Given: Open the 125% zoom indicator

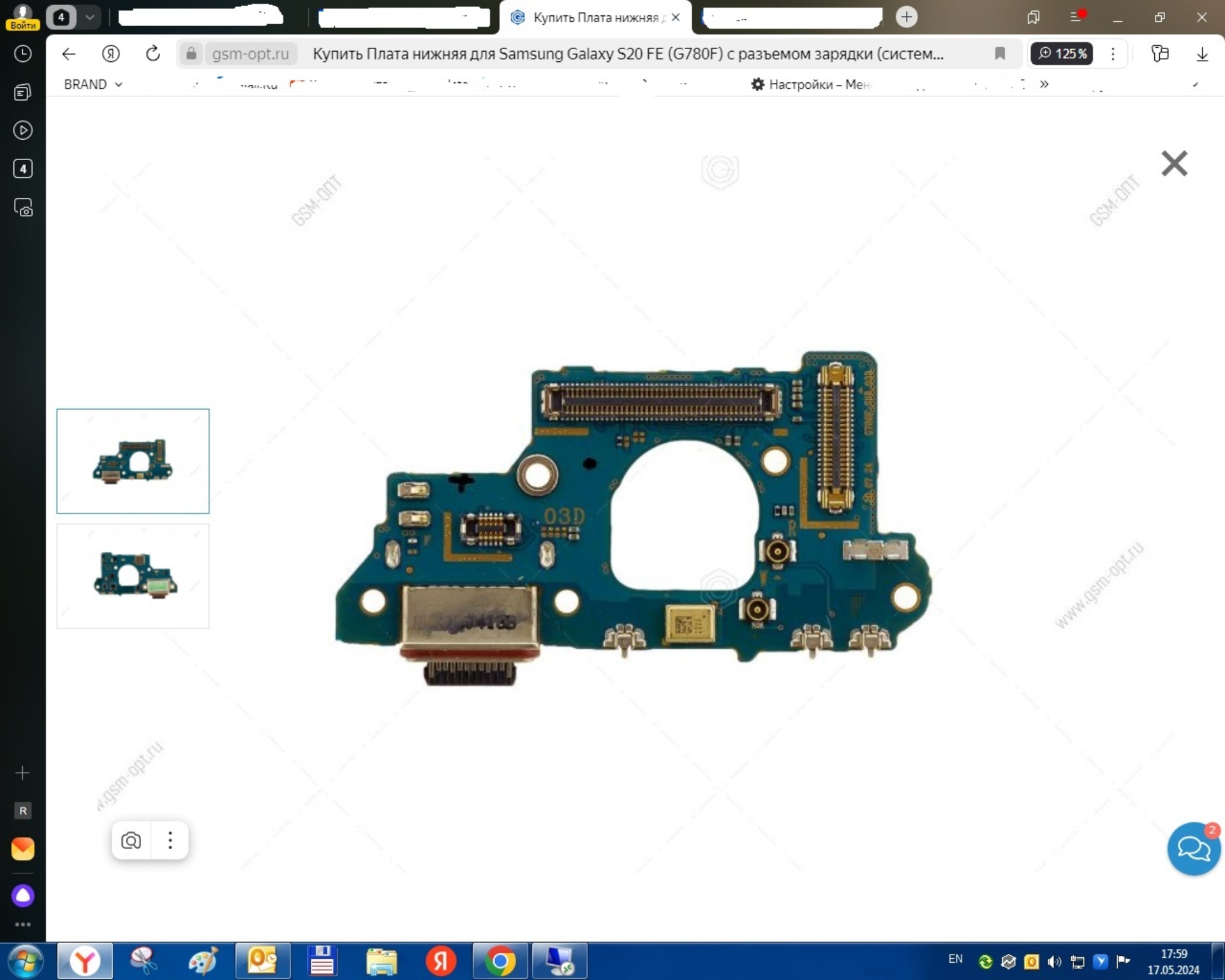Looking at the screenshot, I should (1062, 54).
